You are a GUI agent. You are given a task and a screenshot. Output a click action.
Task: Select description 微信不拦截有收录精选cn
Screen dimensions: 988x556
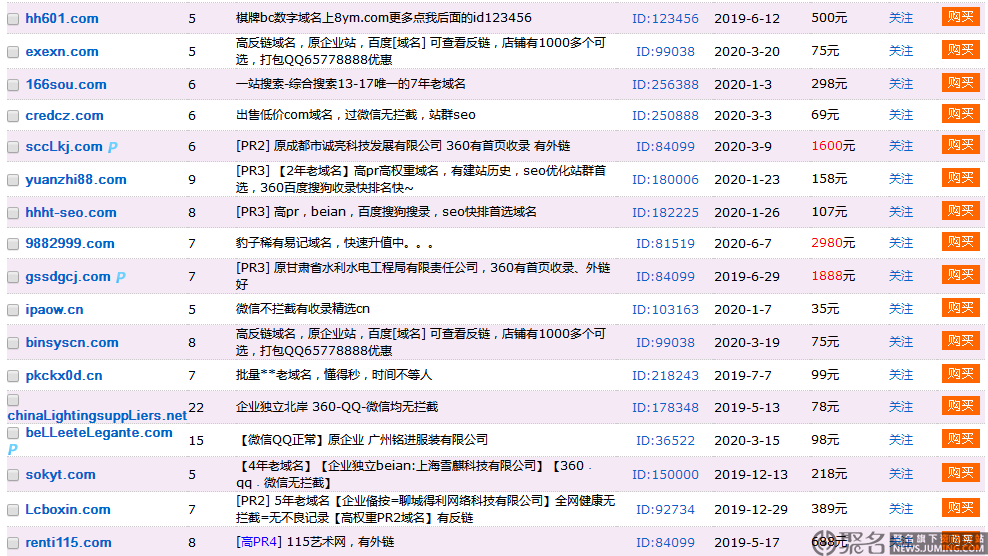(302, 309)
